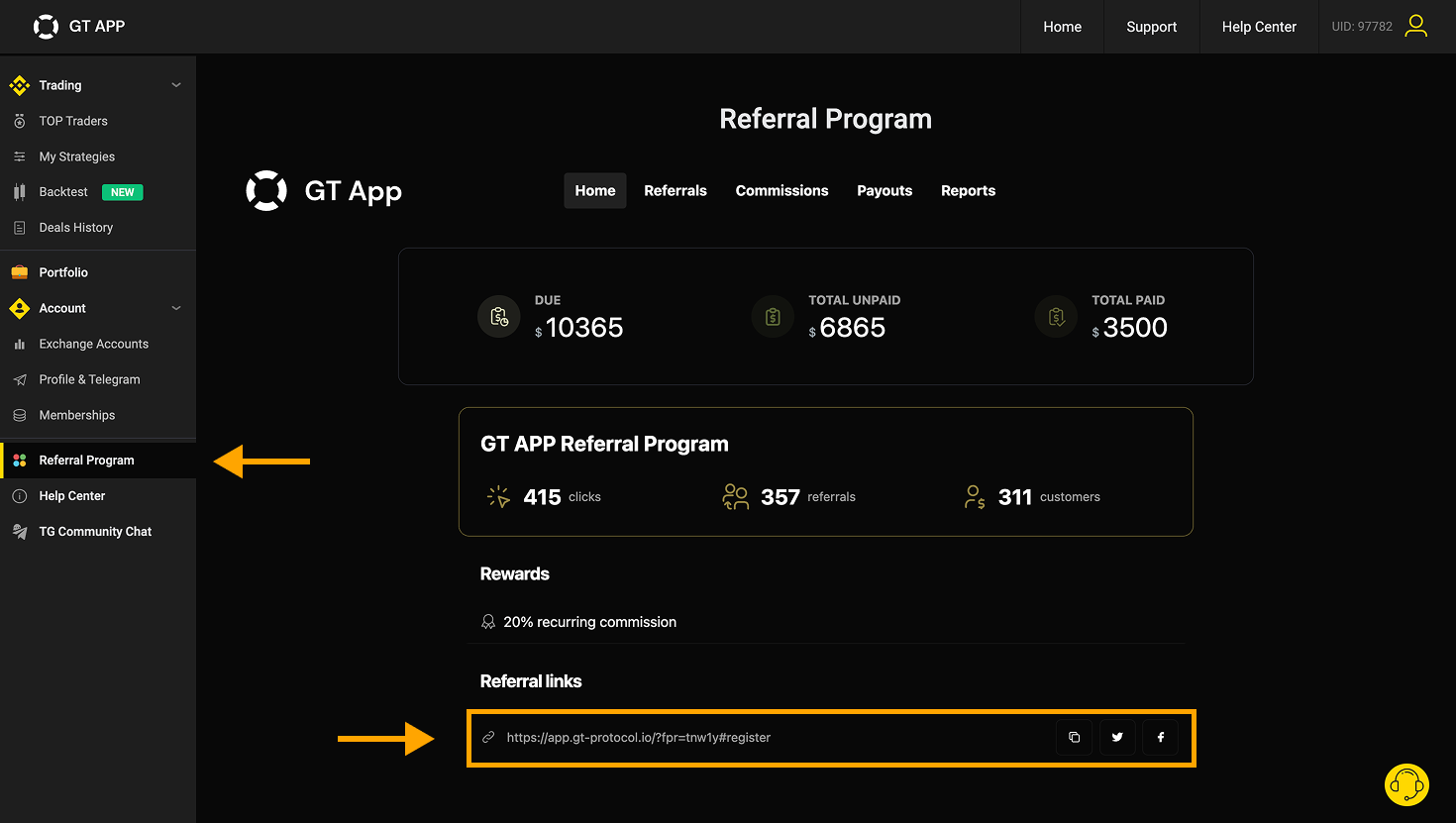Click the GT APP Referral Program heading

(604, 444)
